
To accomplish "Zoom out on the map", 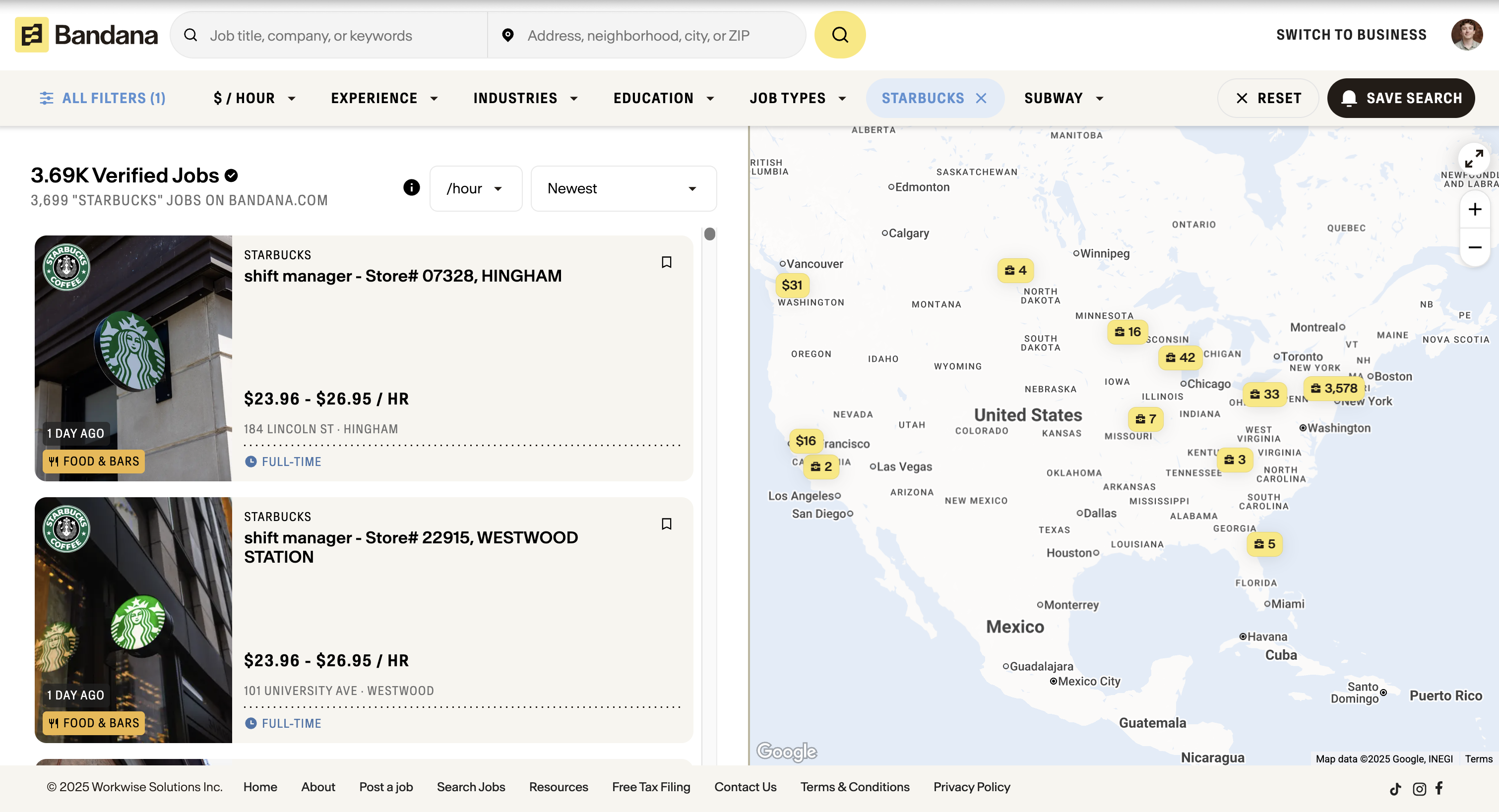I will (x=1475, y=247).
